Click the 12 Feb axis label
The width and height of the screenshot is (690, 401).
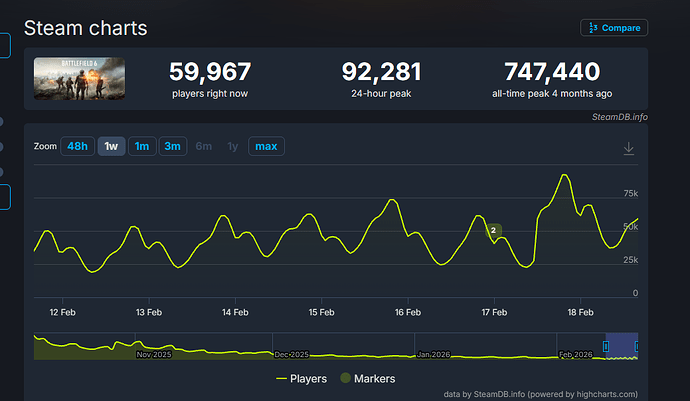click(62, 313)
